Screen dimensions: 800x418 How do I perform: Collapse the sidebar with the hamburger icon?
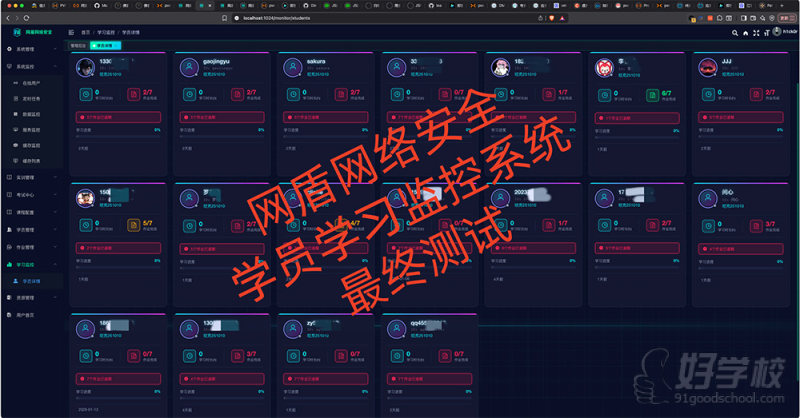(71, 32)
